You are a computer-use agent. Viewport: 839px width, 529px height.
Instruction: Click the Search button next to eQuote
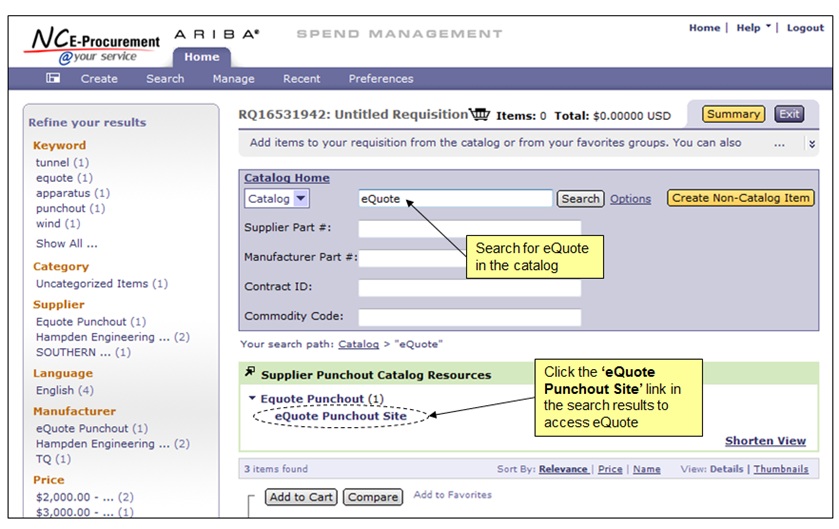pyautogui.click(x=580, y=199)
